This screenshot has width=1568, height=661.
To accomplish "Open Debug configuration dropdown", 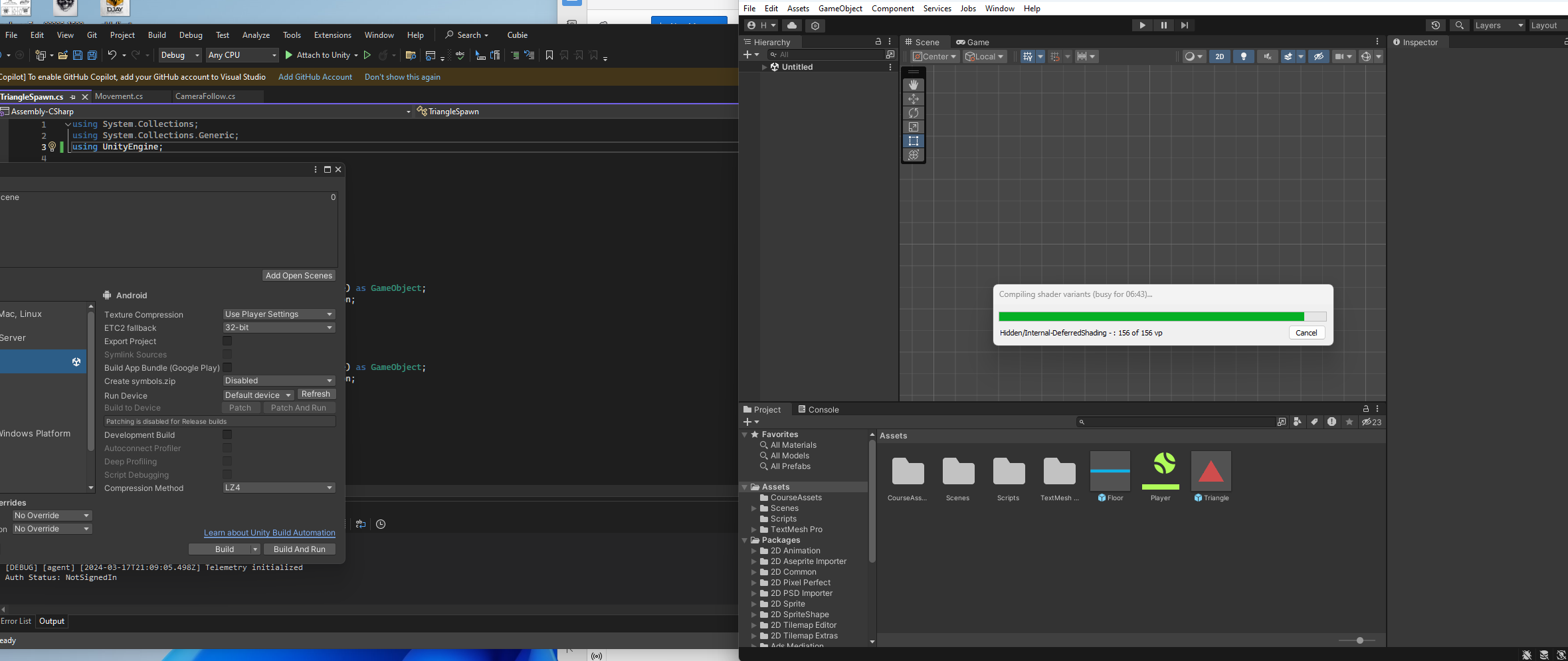I will [x=179, y=55].
